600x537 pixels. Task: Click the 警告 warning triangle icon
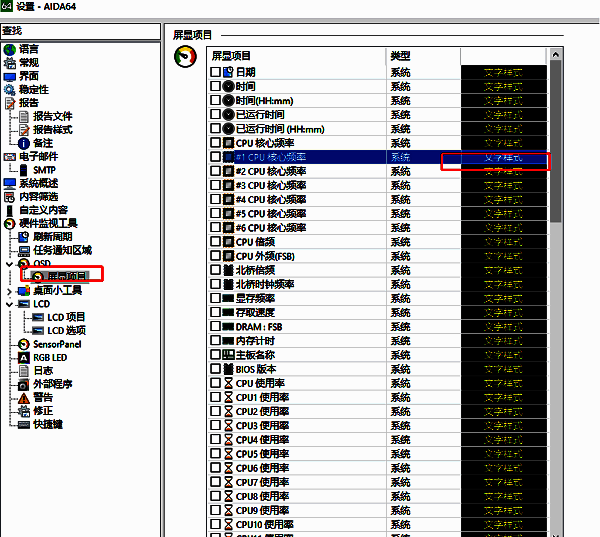point(24,397)
